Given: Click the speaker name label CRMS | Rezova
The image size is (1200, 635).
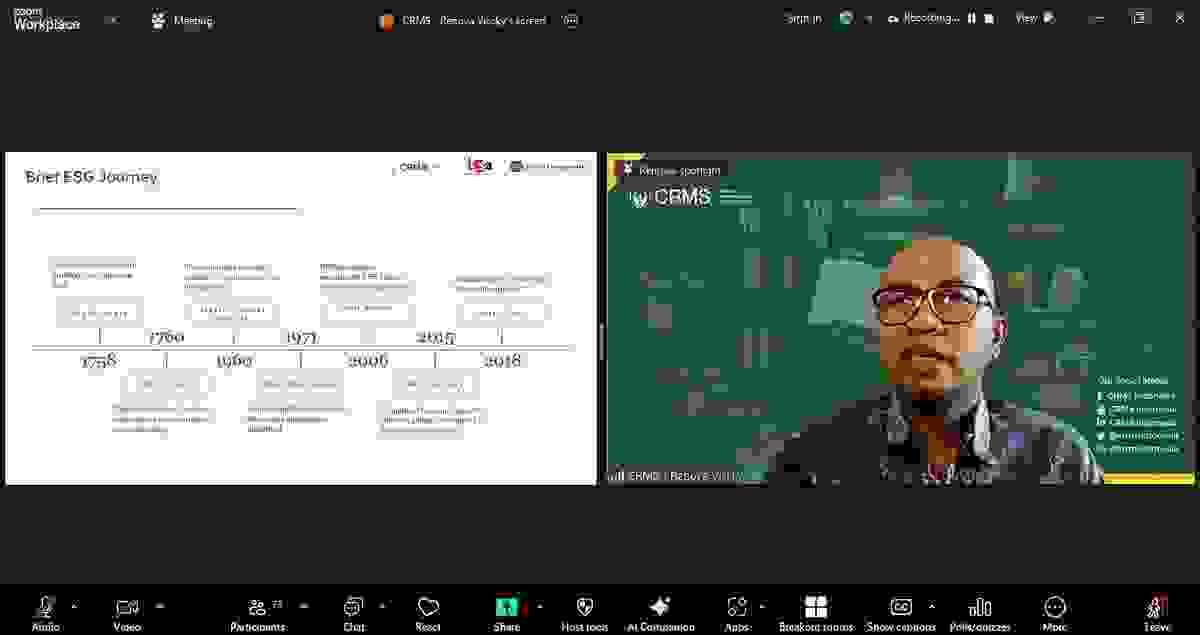Looking at the screenshot, I should pyautogui.click(x=685, y=476).
